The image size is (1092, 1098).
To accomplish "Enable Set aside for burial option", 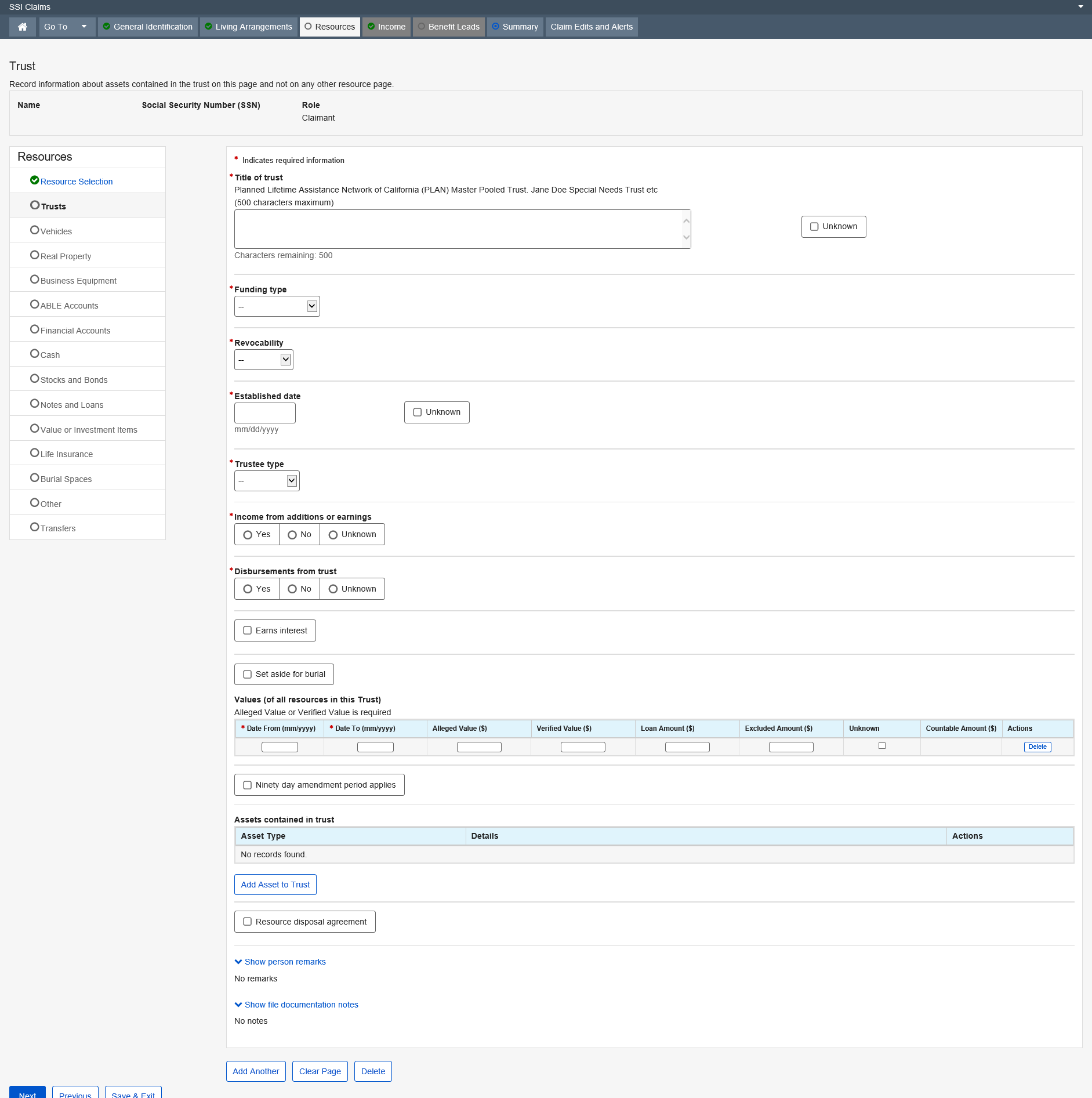I will click(248, 674).
